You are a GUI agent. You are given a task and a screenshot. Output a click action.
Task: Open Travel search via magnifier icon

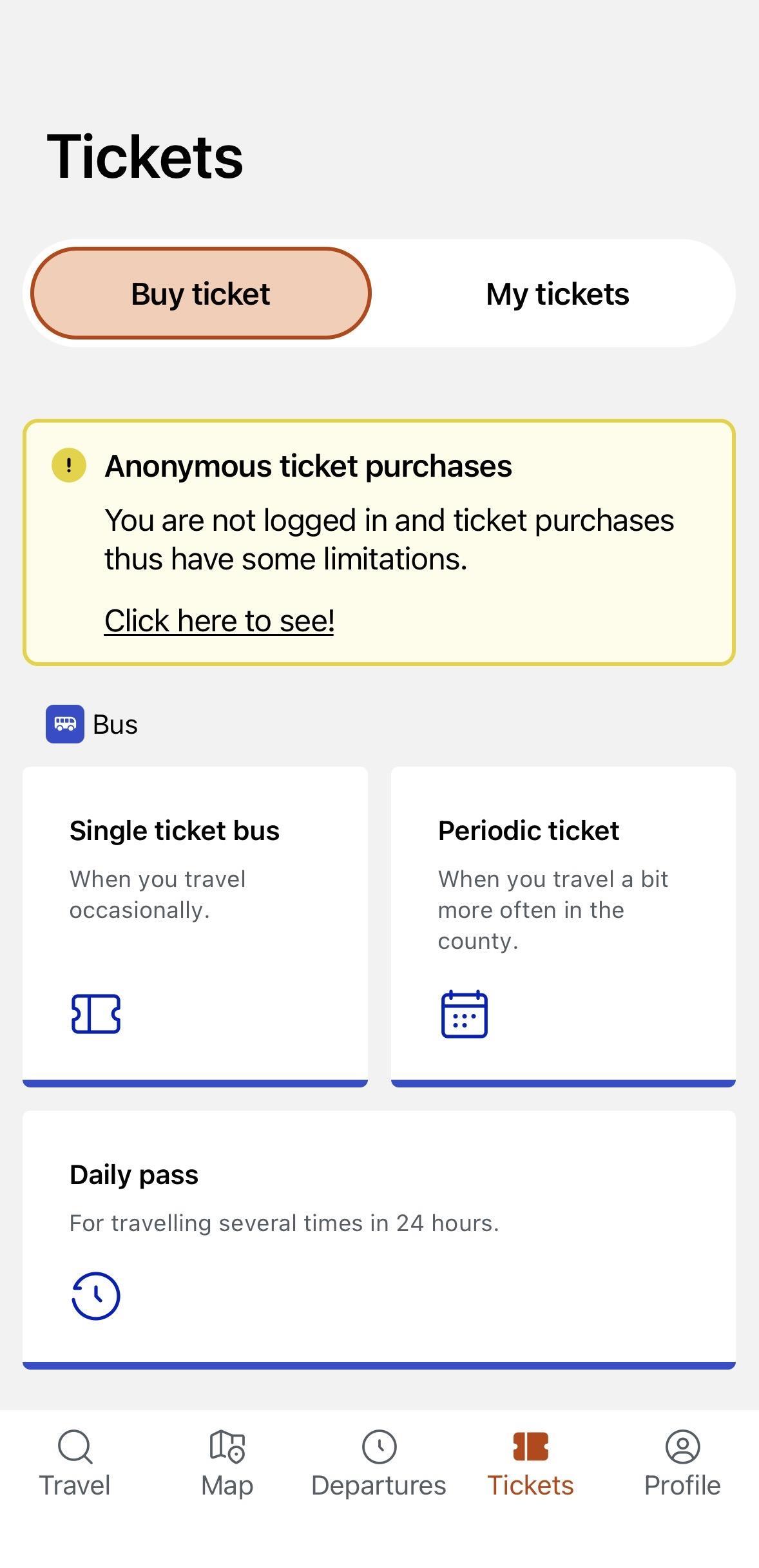click(x=75, y=1448)
